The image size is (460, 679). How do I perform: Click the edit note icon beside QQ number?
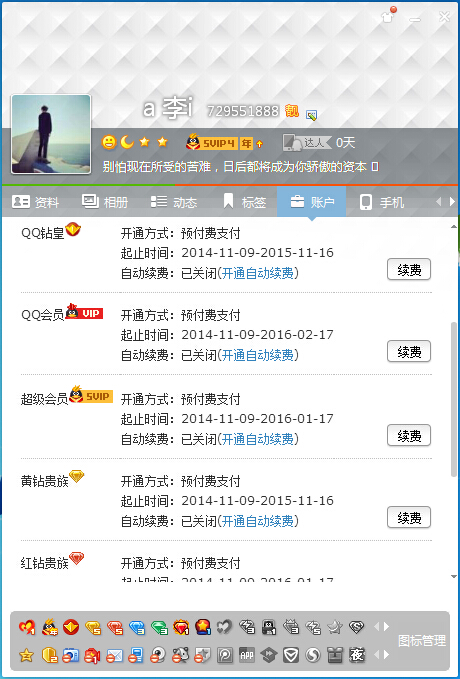click(x=311, y=114)
